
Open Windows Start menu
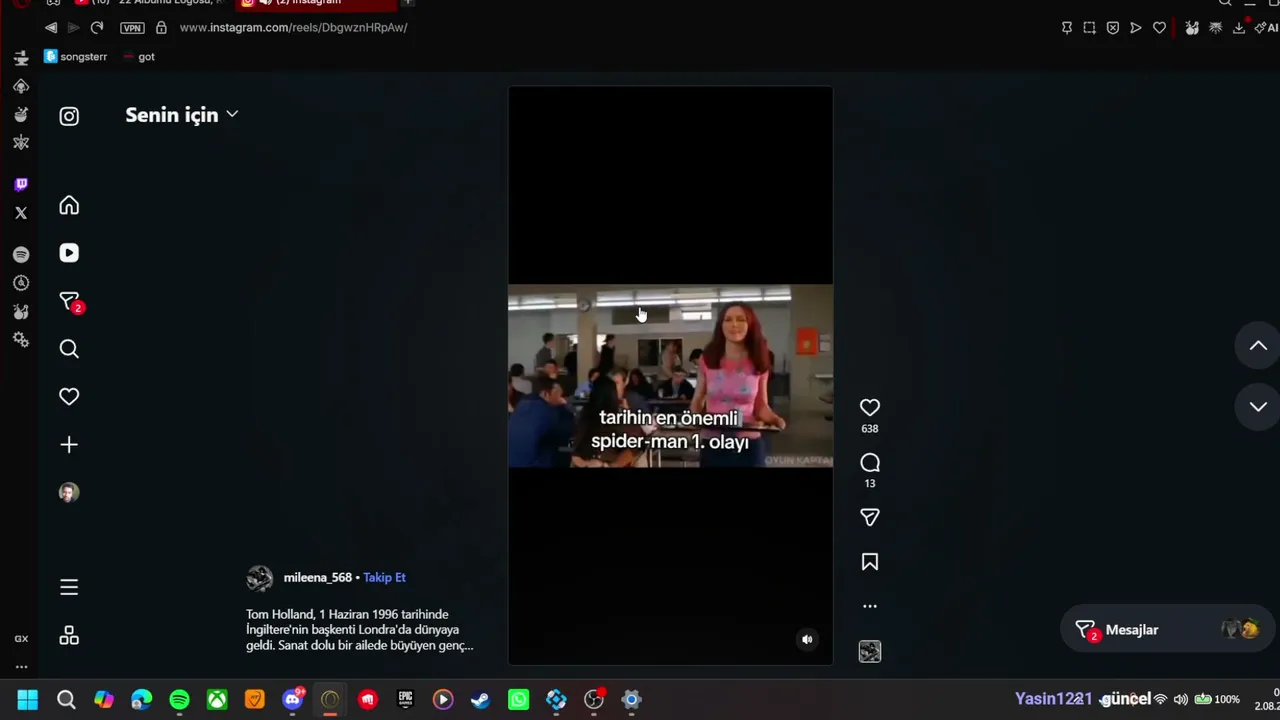(x=28, y=700)
